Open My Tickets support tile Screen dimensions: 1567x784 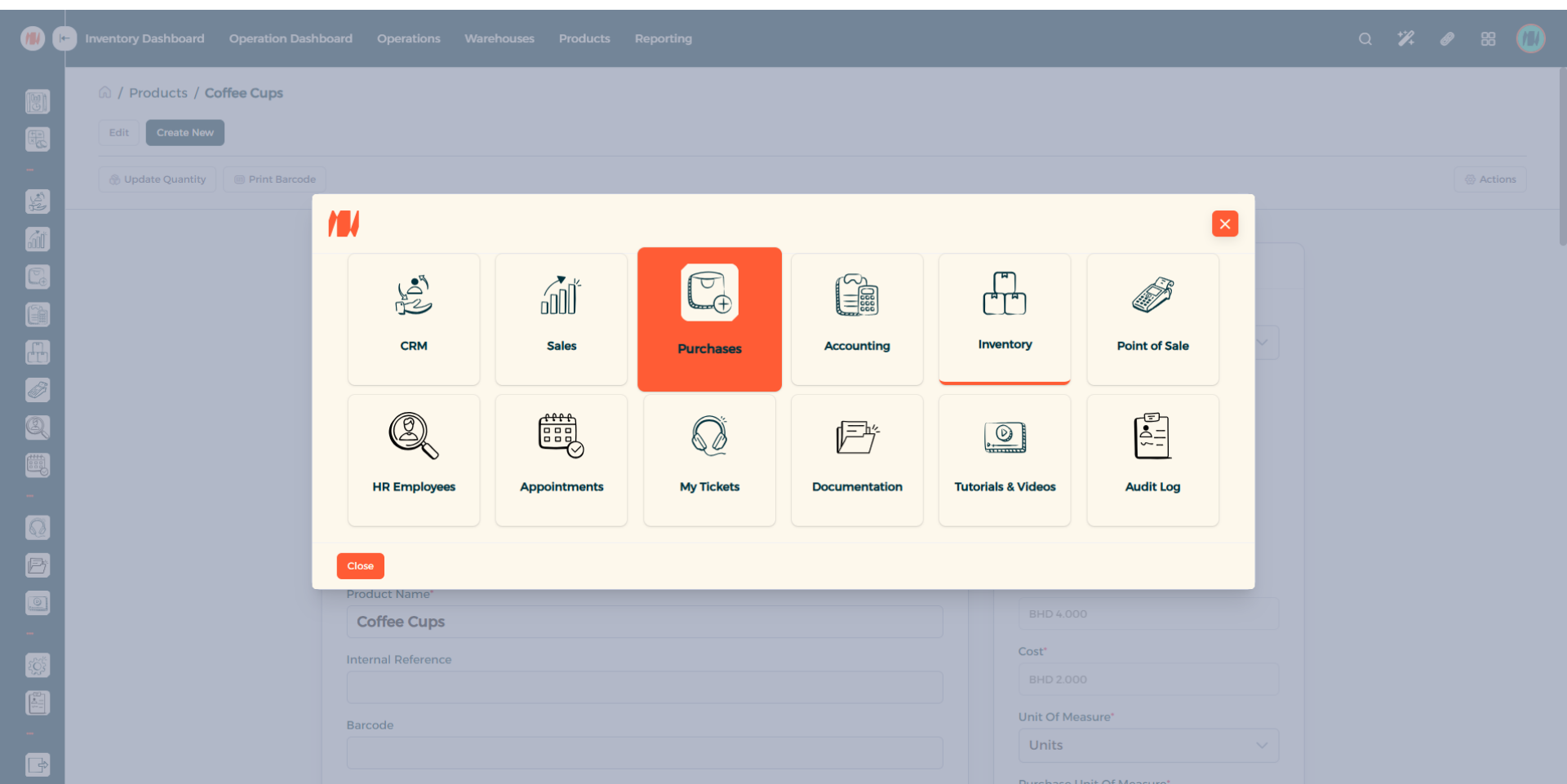pyautogui.click(x=709, y=460)
